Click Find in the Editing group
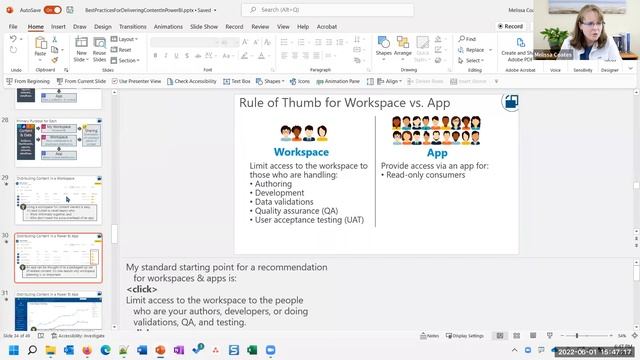 click(x=467, y=39)
